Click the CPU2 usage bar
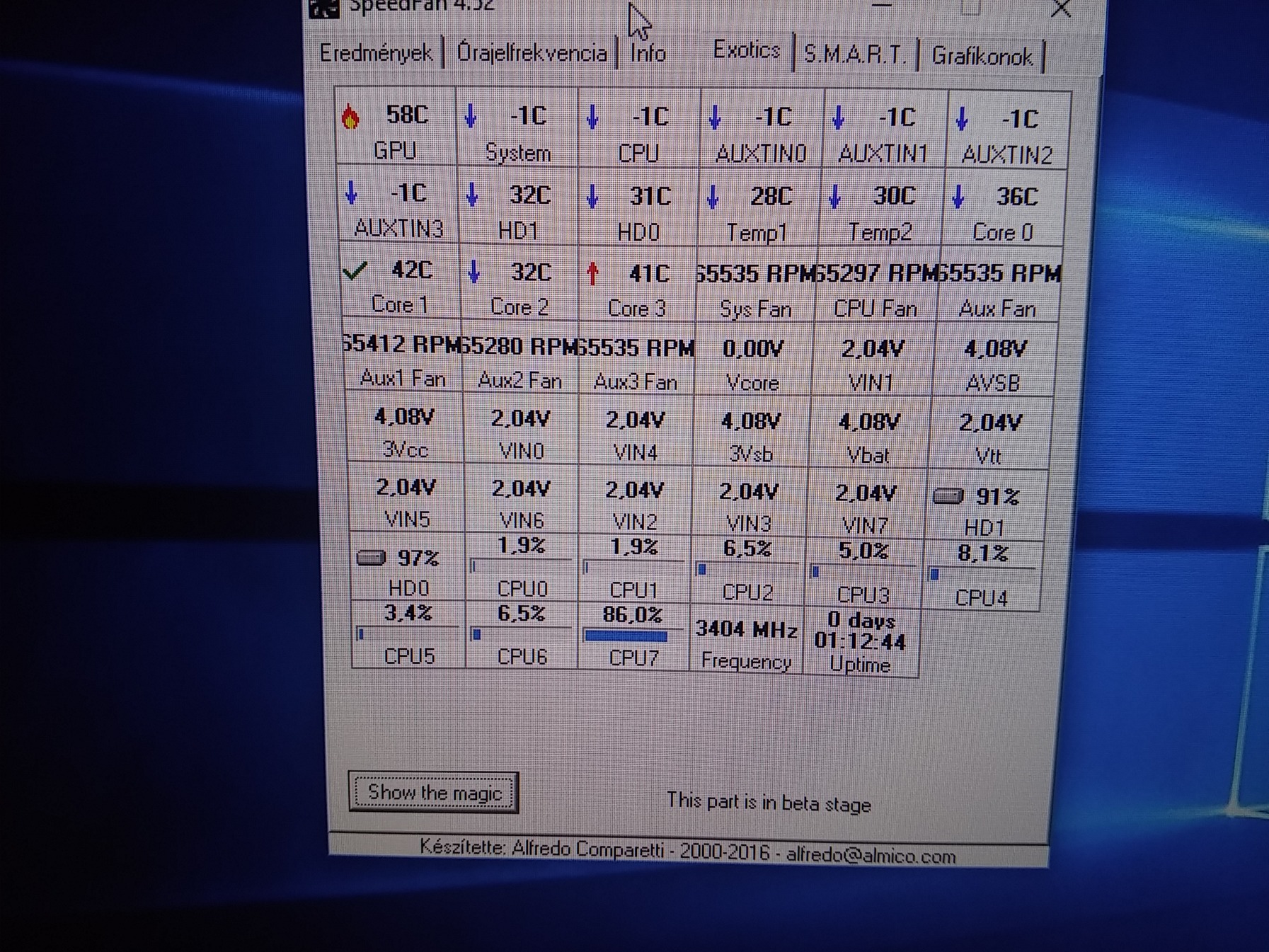The height and width of the screenshot is (952, 1269). [747, 570]
